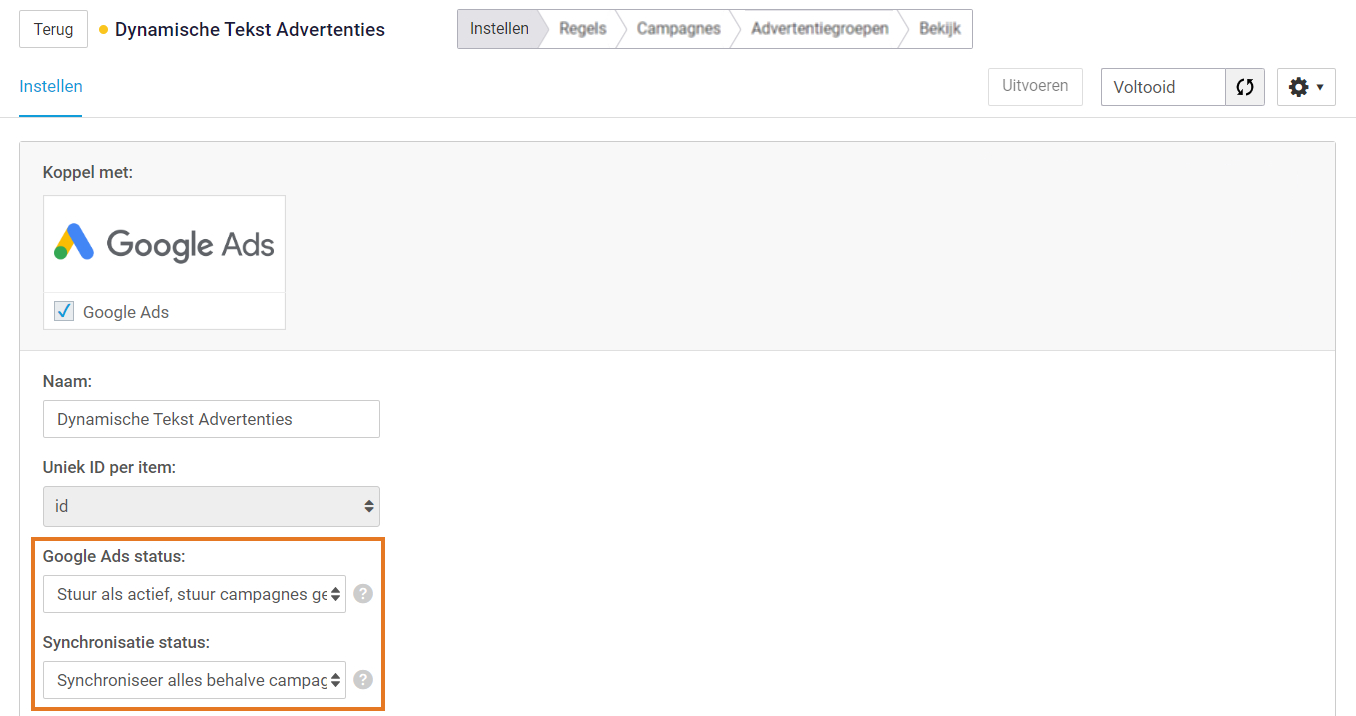
Task: Click the refresh status icon next to Voltooid
Action: [1245, 87]
